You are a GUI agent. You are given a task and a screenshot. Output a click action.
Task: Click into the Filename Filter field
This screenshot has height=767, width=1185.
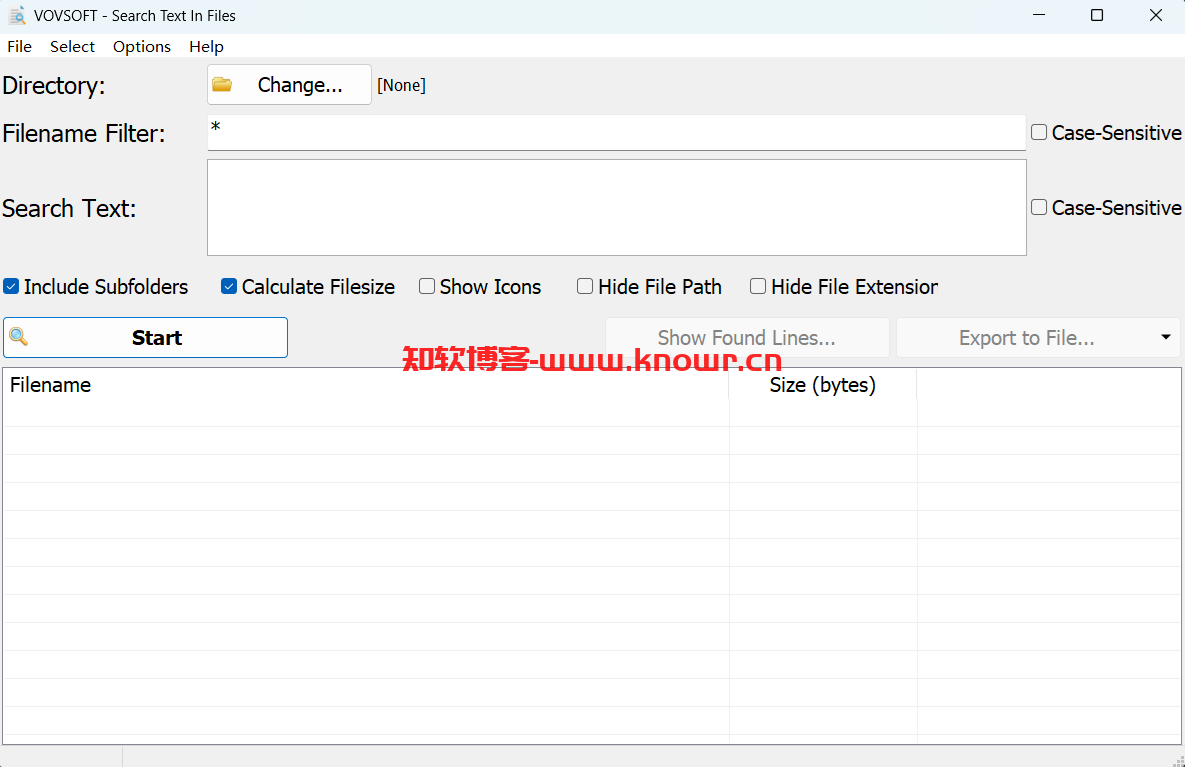(617, 132)
